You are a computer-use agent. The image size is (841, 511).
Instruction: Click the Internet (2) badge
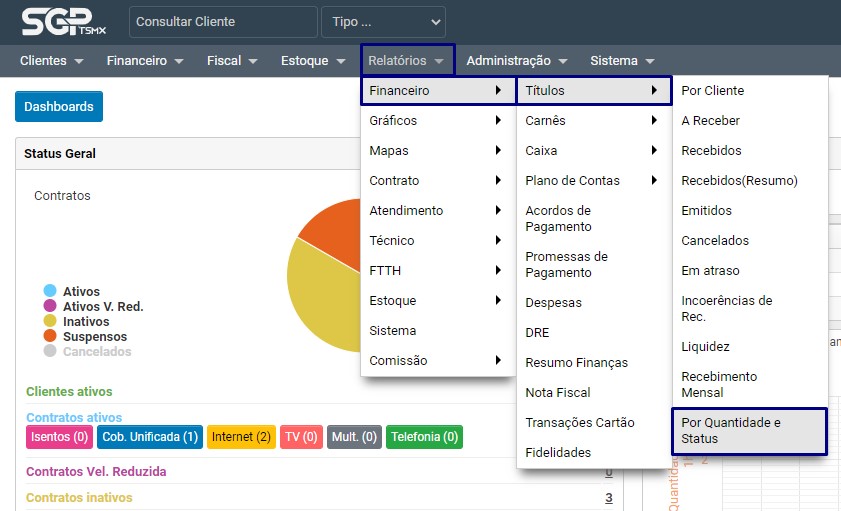(x=241, y=437)
